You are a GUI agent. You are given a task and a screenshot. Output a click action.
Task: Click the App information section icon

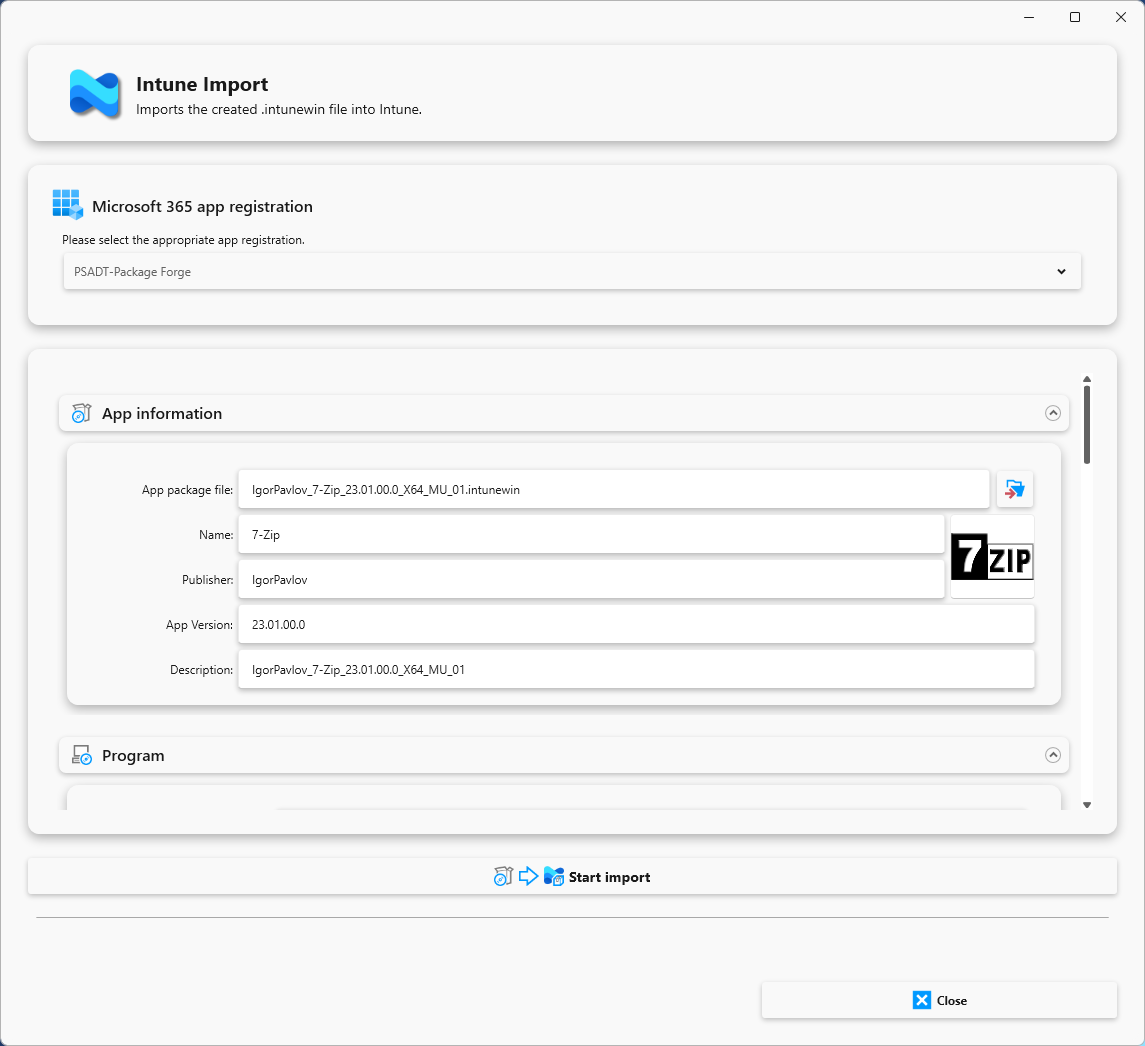click(81, 413)
